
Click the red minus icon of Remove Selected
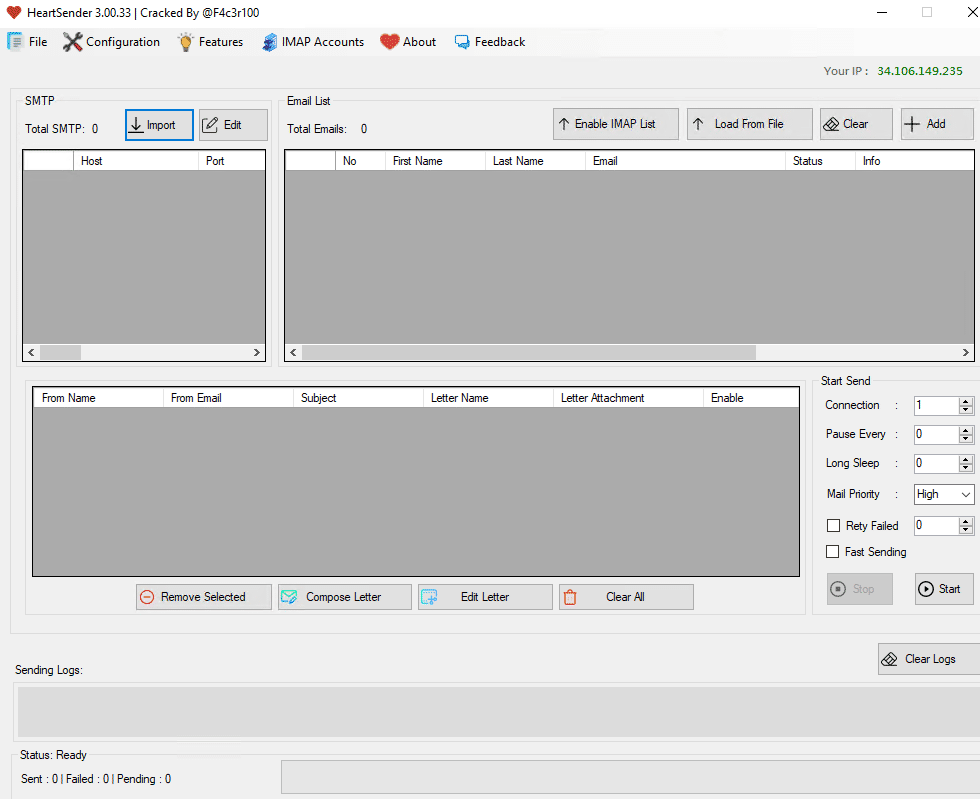[147, 597]
